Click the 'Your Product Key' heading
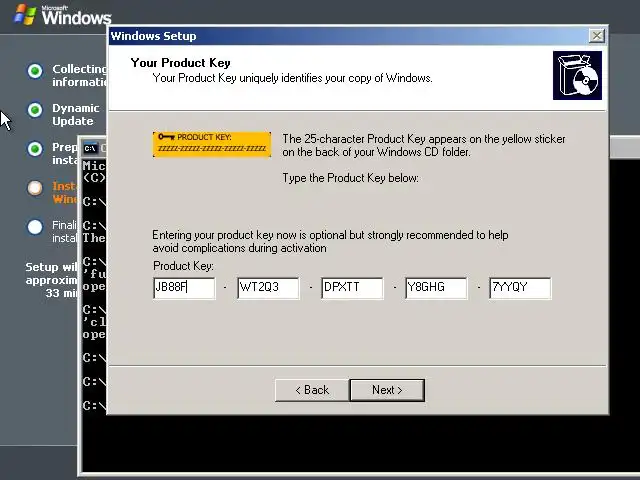Screen dimensions: 640x480 coord(180,63)
